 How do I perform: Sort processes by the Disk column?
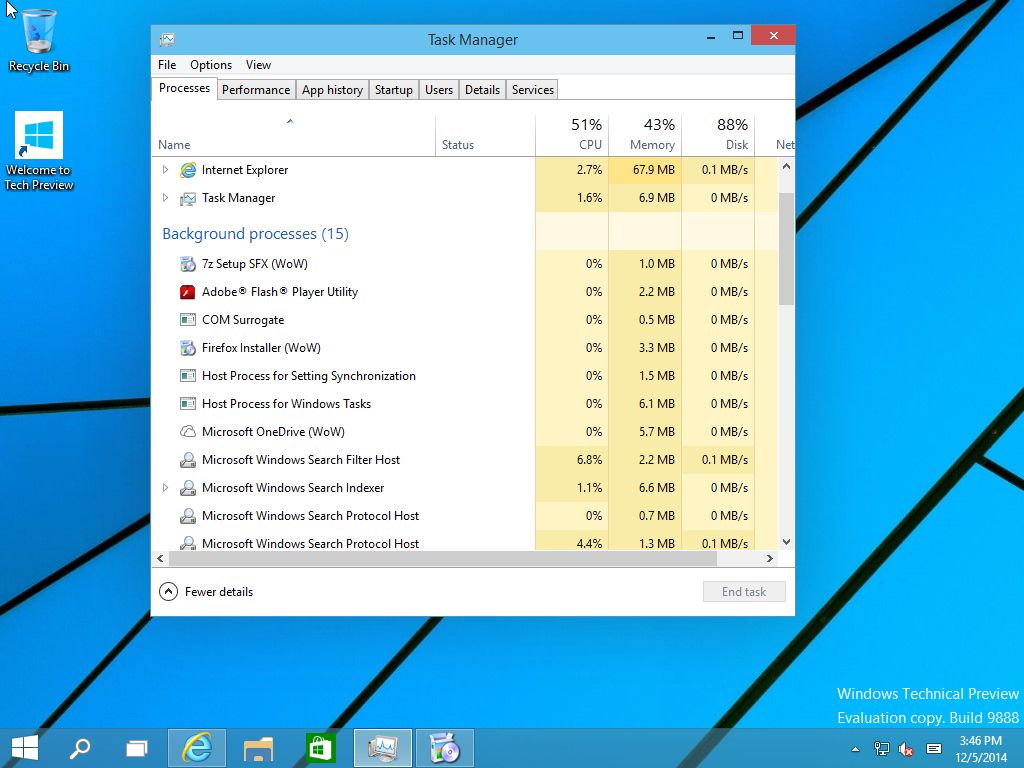click(718, 136)
